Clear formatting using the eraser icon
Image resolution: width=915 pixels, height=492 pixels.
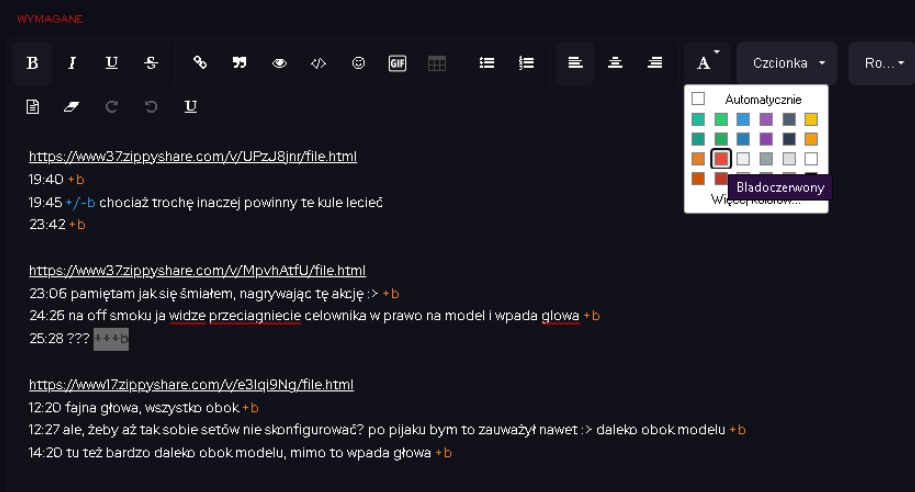[x=72, y=107]
